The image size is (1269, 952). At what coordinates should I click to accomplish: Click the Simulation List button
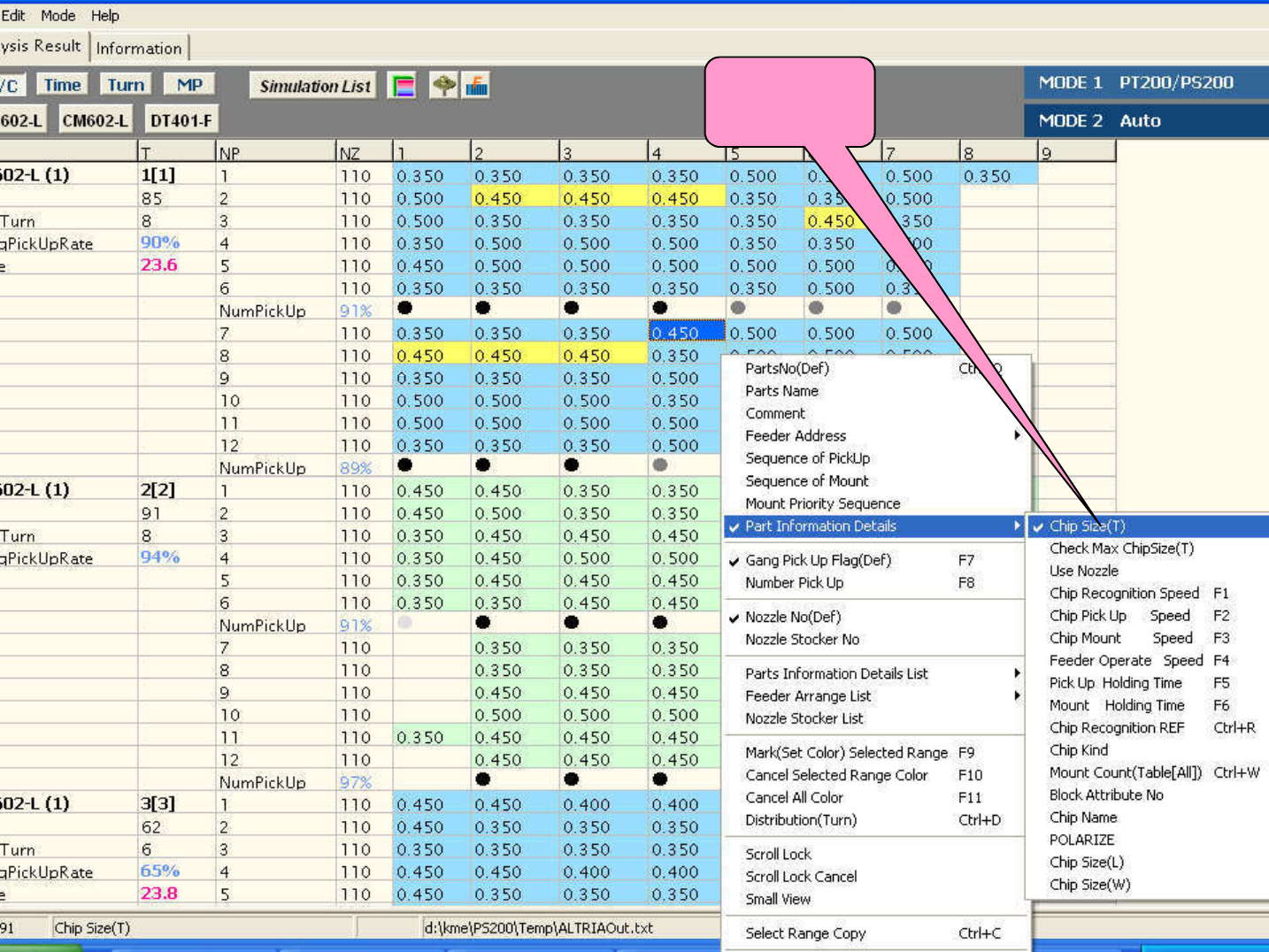(x=314, y=86)
